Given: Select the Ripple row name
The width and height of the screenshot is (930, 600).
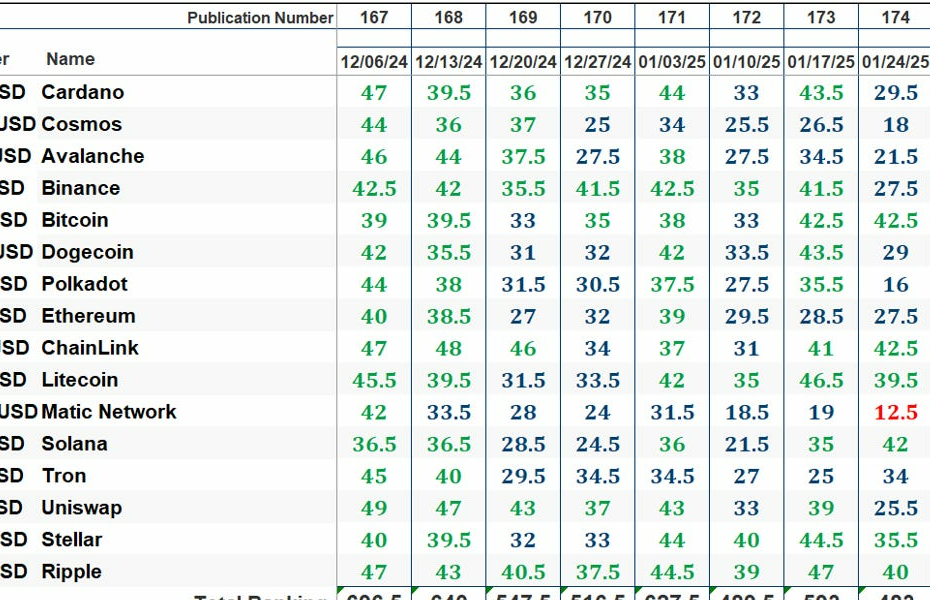Looking at the screenshot, I should tap(71, 572).
